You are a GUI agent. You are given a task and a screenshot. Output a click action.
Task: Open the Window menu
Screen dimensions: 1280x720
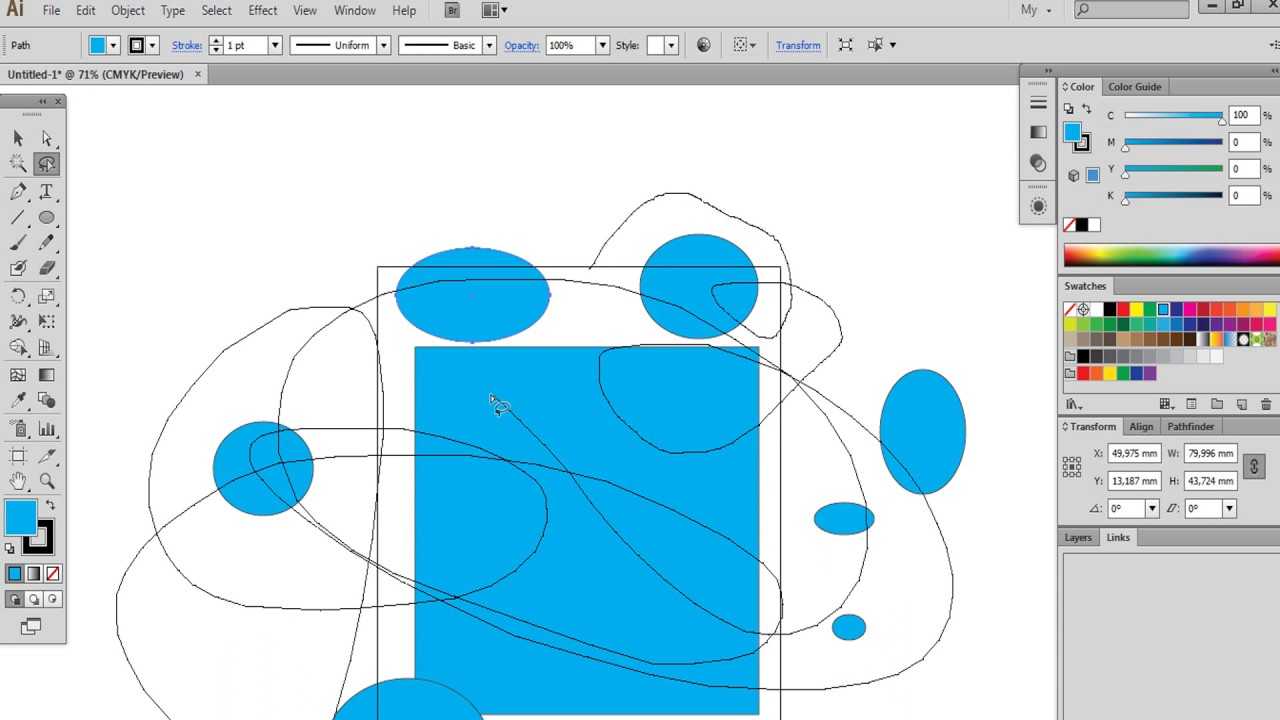(x=354, y=10)
